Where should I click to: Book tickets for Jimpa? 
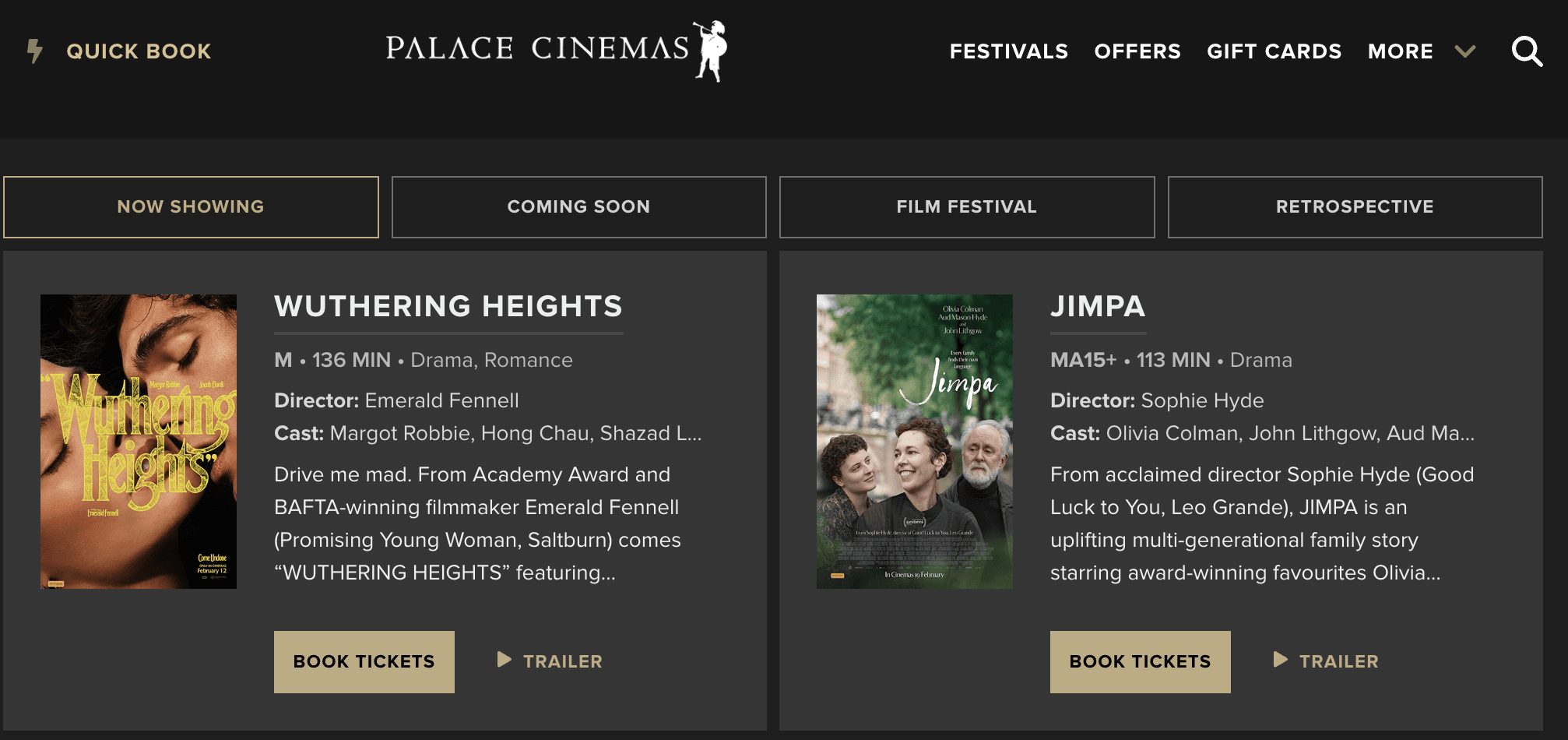[x=1141, y=662]
